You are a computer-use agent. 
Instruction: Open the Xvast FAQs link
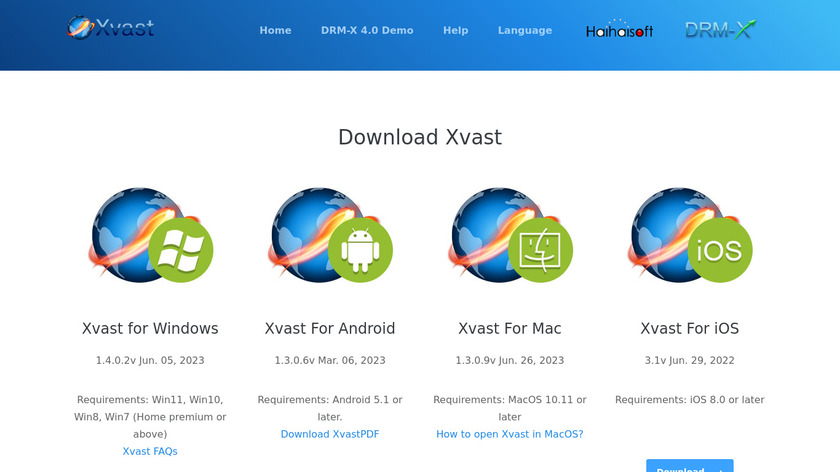[x=150, y=451]
